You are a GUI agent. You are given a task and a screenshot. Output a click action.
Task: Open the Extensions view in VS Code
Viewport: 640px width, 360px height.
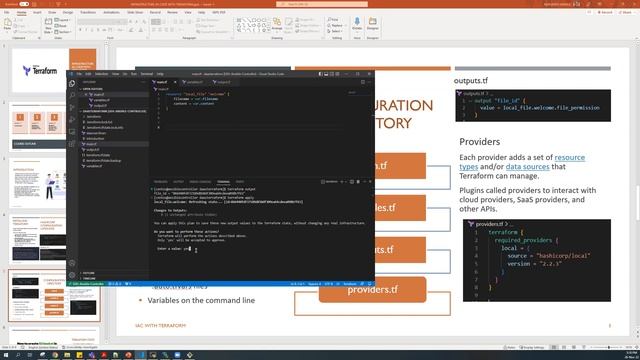pos(72,144)
